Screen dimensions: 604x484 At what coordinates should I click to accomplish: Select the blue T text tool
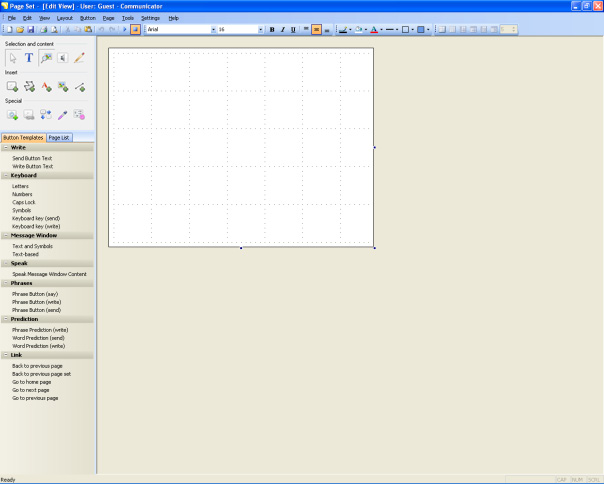(x=29, y=58)
